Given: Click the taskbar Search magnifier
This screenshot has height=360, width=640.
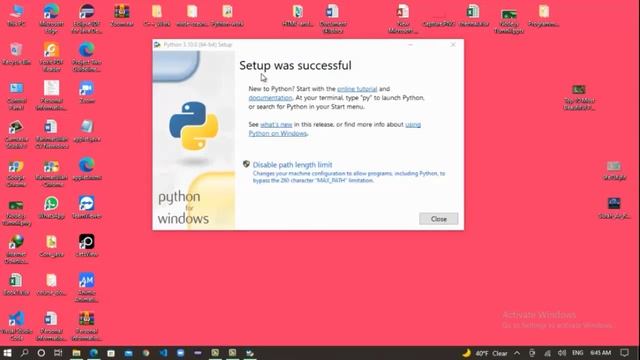Looking at the screenshot, I should [x=24, y=353].
